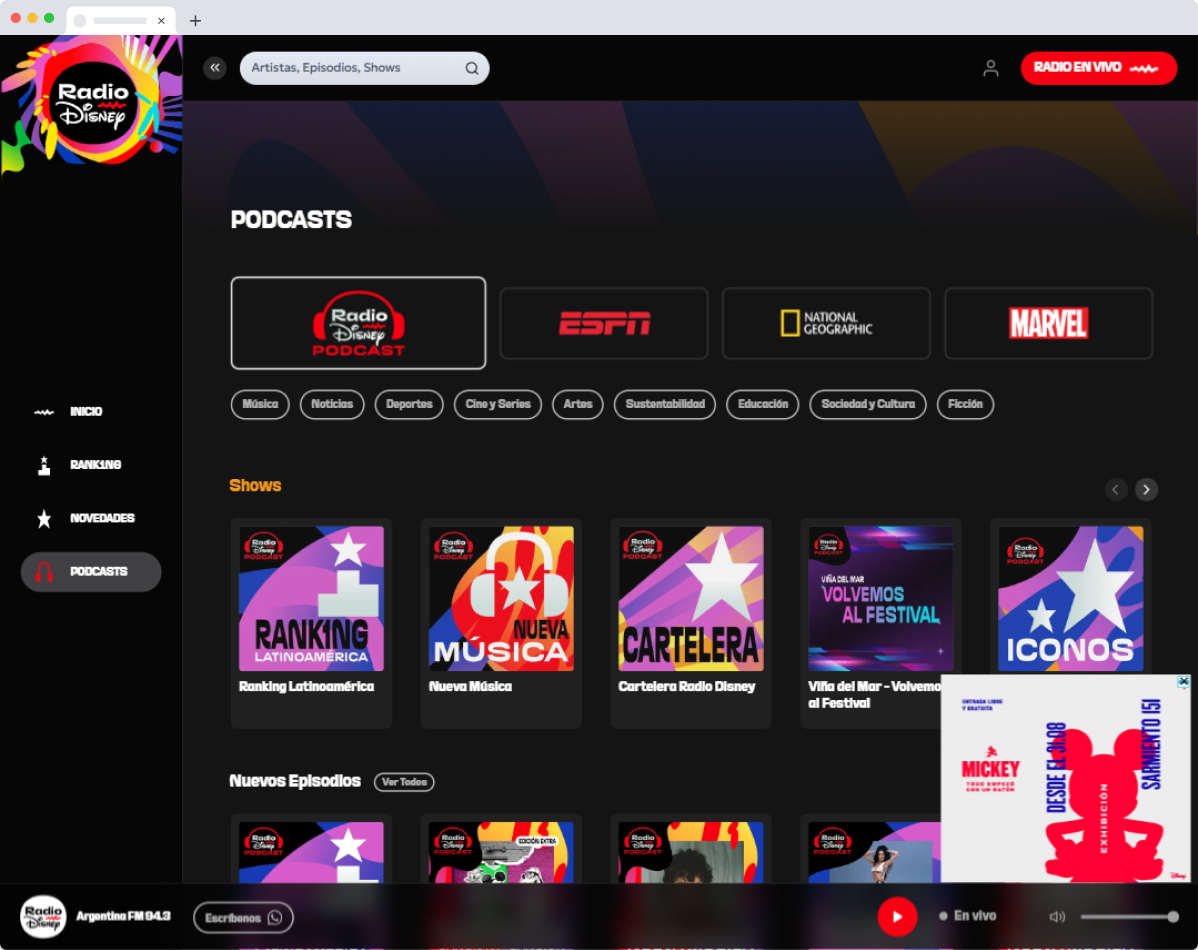This screenshot has width=1198, height=950.
Task: Select the Marvel brand tile
Action: click(x=1048, y=323)
